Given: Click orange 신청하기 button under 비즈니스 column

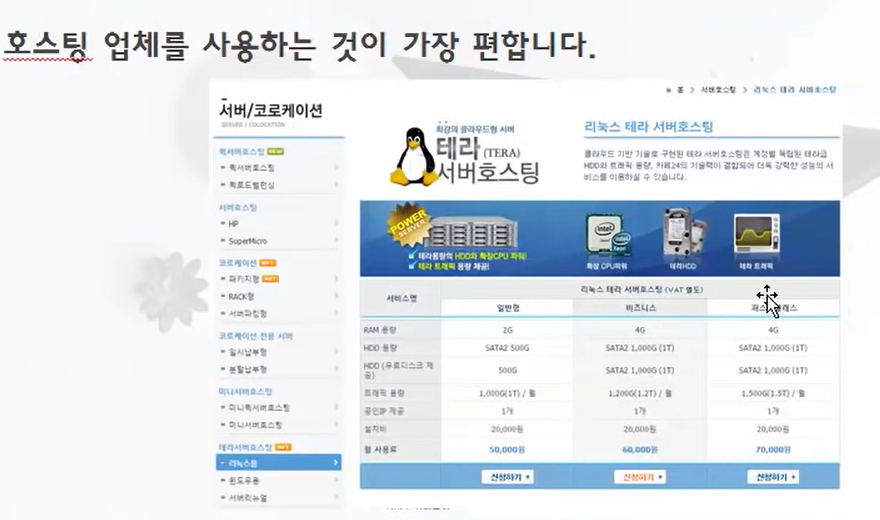Looking at the screenshot, I should (x=640, y=477).
